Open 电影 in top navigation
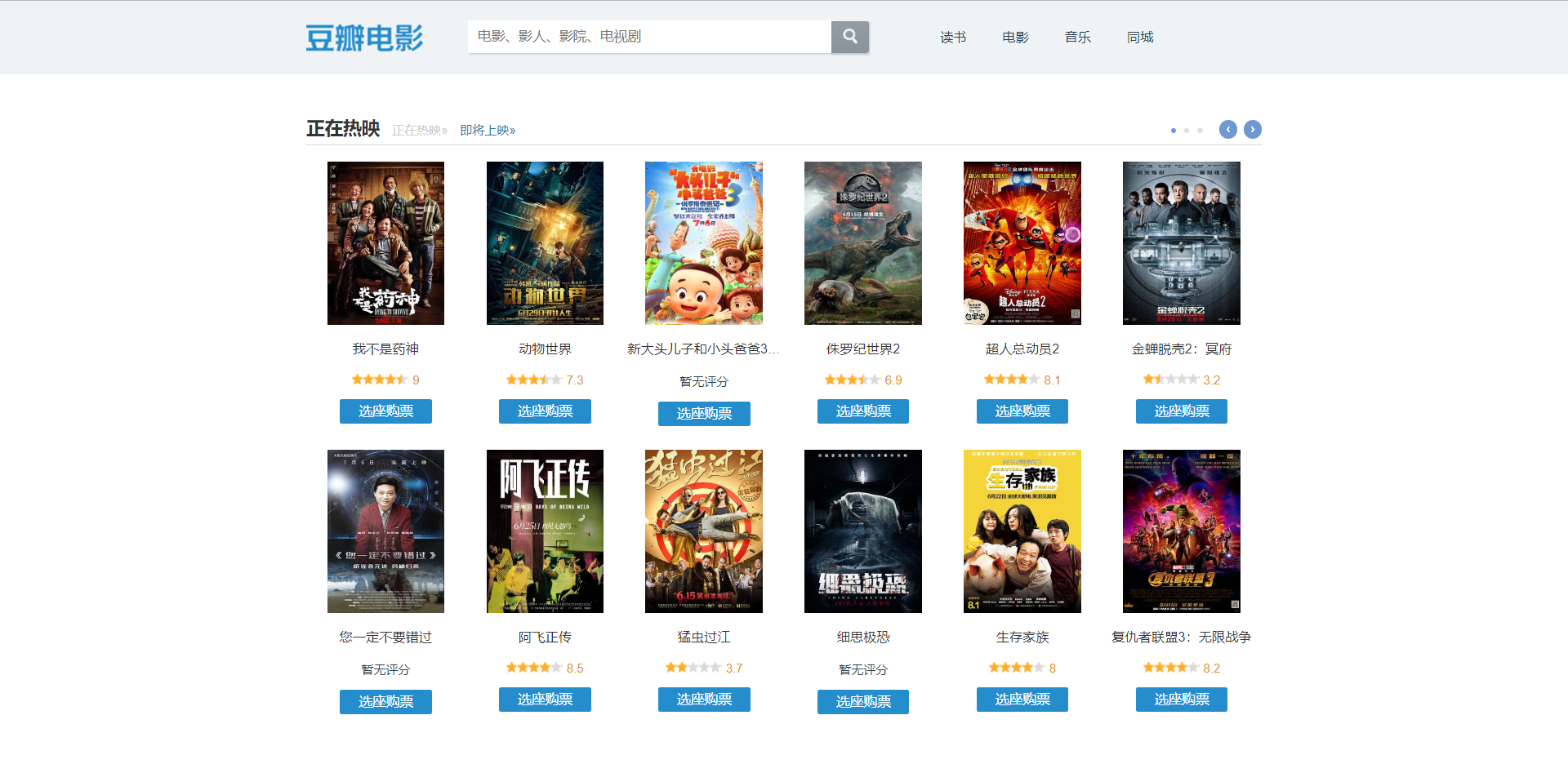The image size is (1568, 773). point(1015,38)
